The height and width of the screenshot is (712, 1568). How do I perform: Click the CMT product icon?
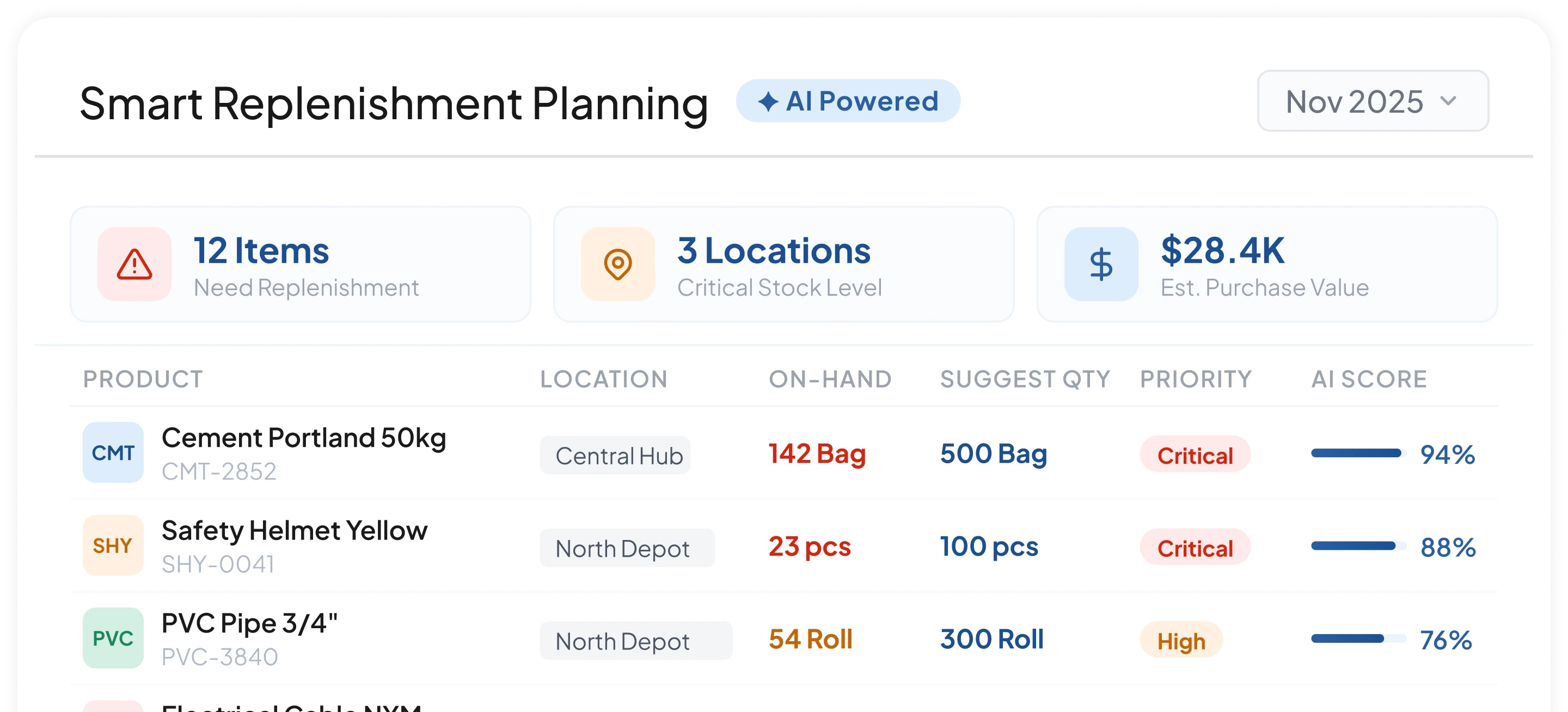tap(113, 453)
